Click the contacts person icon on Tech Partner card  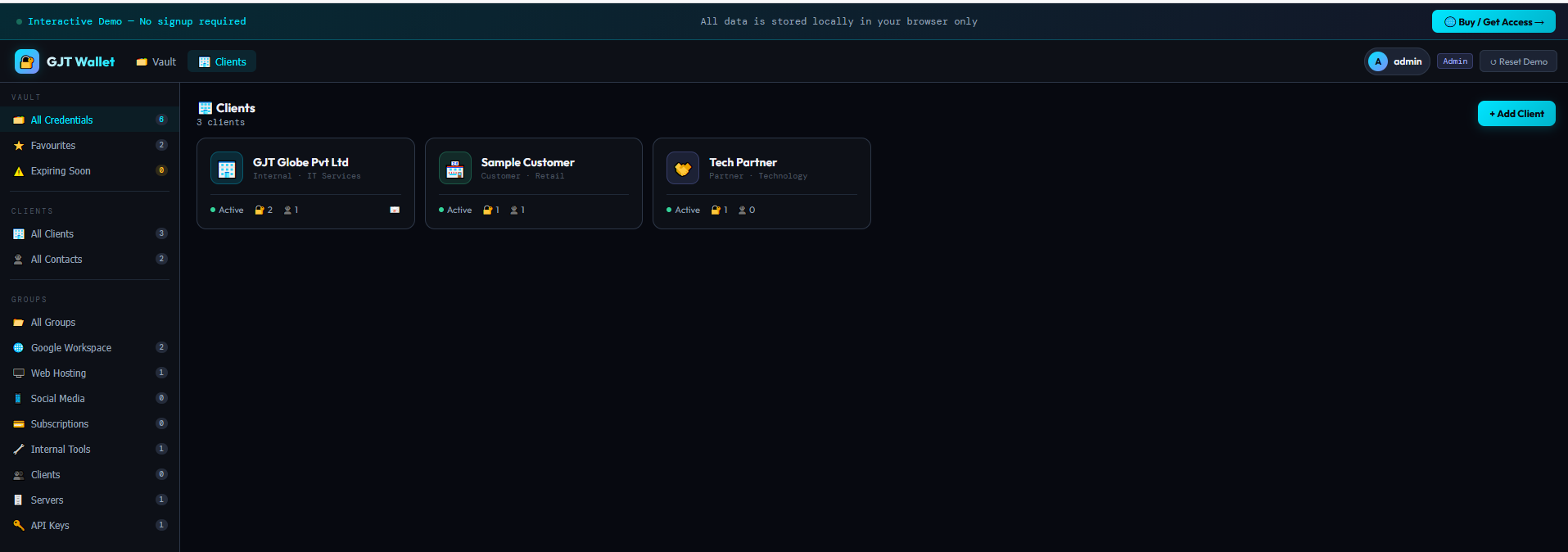742,210
